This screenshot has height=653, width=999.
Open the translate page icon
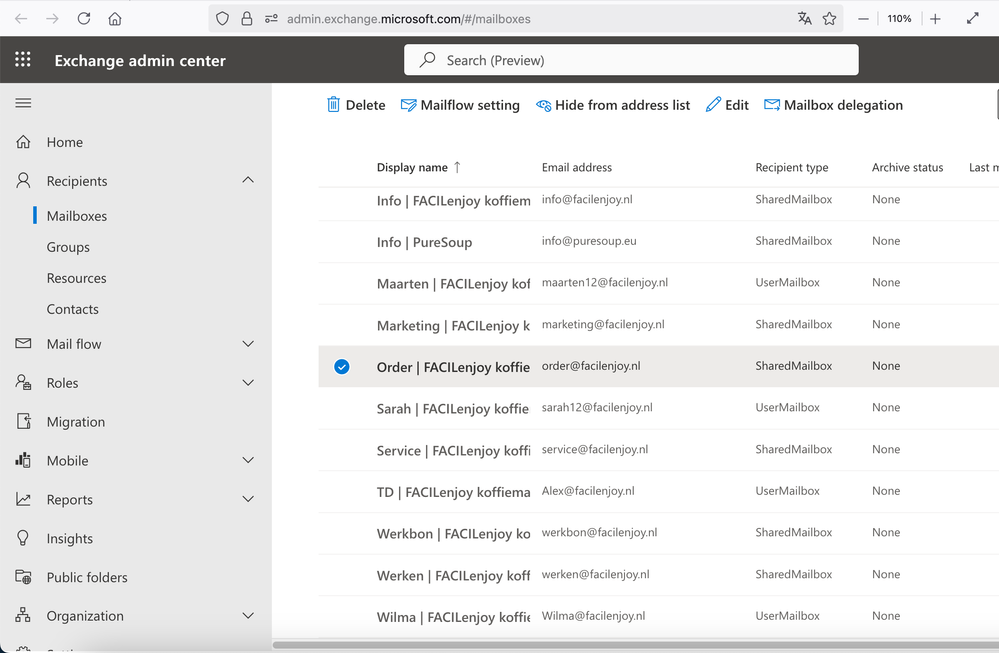pyautogui.click(x=805, y=18)
